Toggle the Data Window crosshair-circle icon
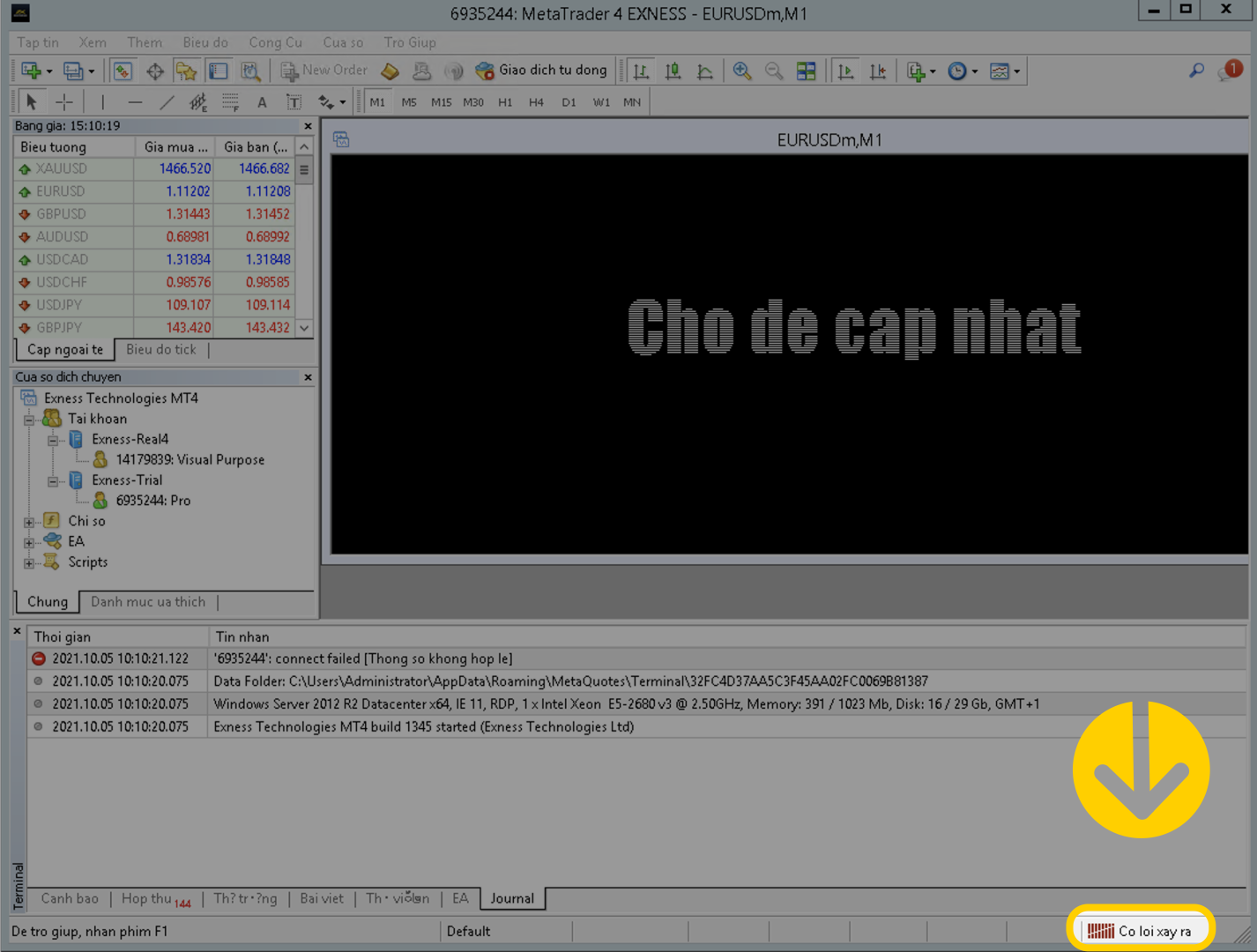This screenshot has width=1257, height=952. click(155, 71)
